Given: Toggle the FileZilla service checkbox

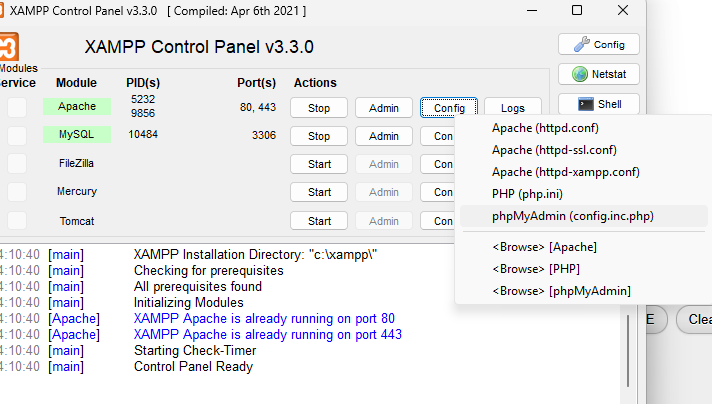Looking at the screenshot, I should point(17,163).
